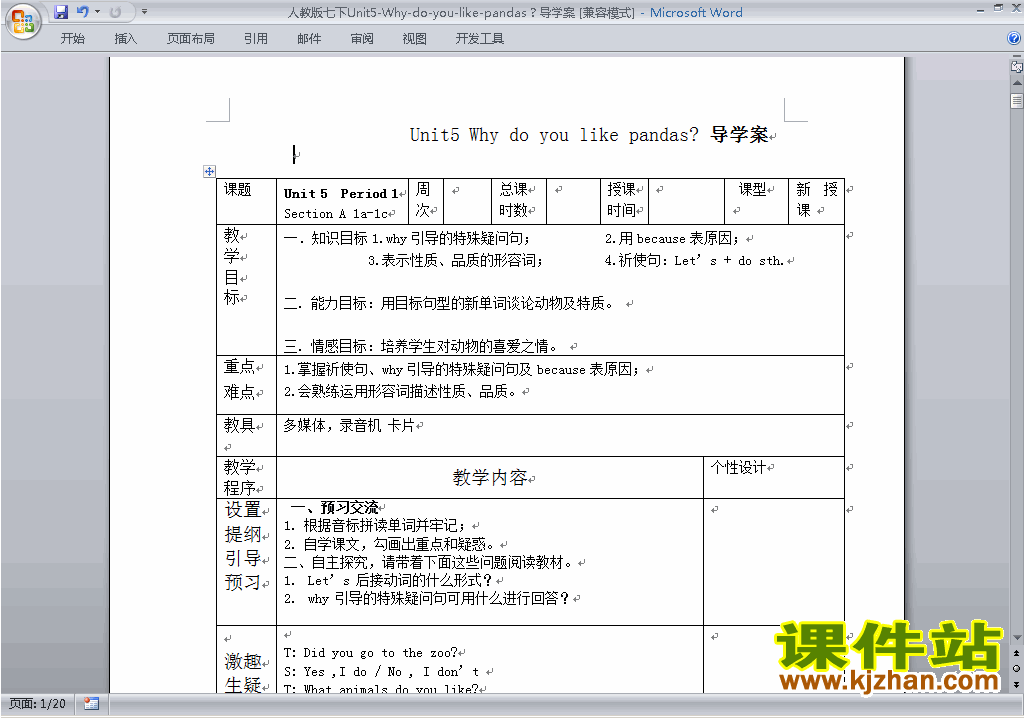Open the Select Browse Object circle button
The height and width of the screenshot is (718, 1024).
pos(1016,668)
